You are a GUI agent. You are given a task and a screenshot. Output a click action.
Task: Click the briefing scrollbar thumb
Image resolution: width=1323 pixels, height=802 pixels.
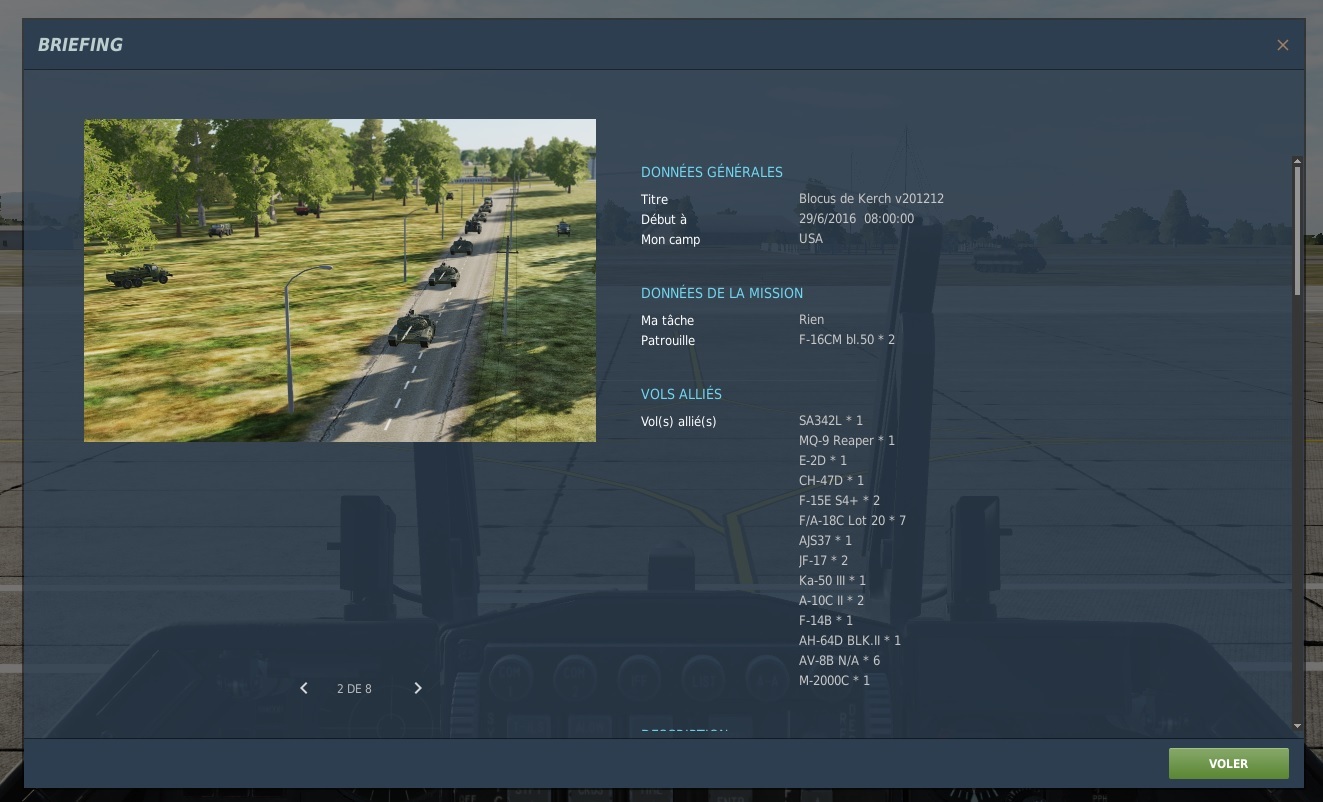1297,230
